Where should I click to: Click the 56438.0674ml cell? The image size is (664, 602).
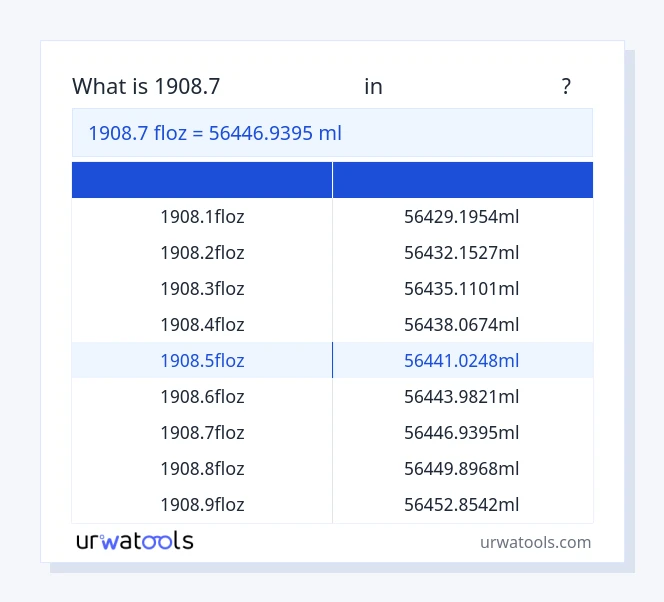coord(462,325)
